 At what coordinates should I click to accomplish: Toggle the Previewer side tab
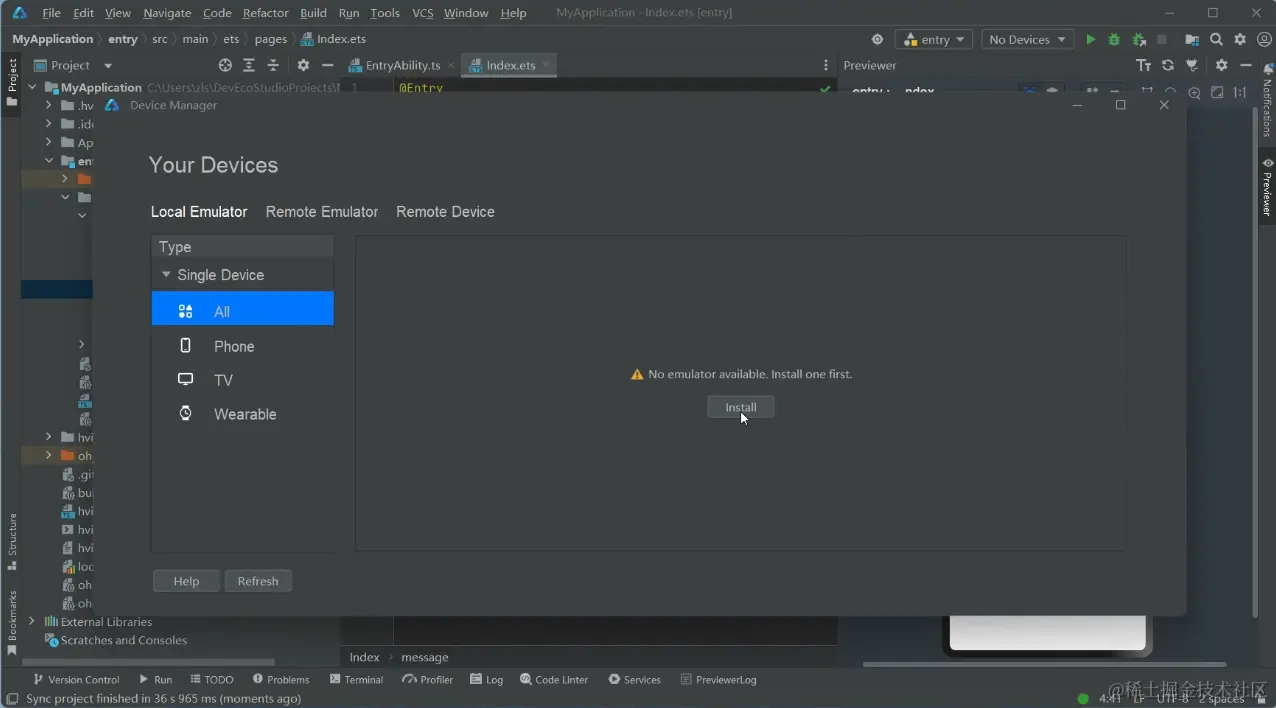(x=1267, y=187)
